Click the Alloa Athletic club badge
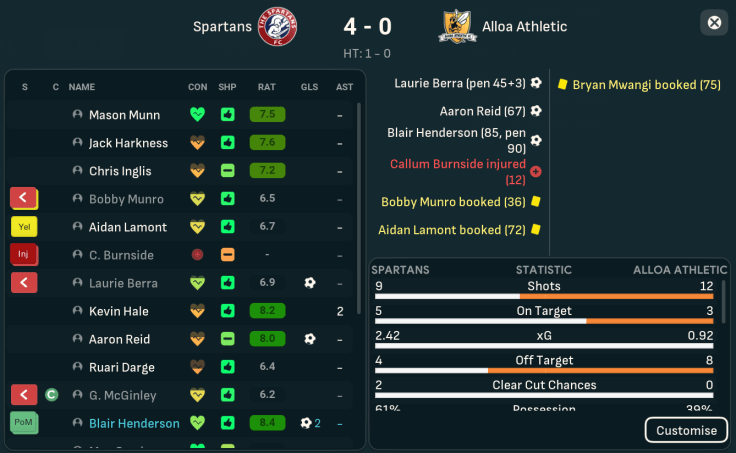Screen dimensions: 736x453 [x=458, y=26]
